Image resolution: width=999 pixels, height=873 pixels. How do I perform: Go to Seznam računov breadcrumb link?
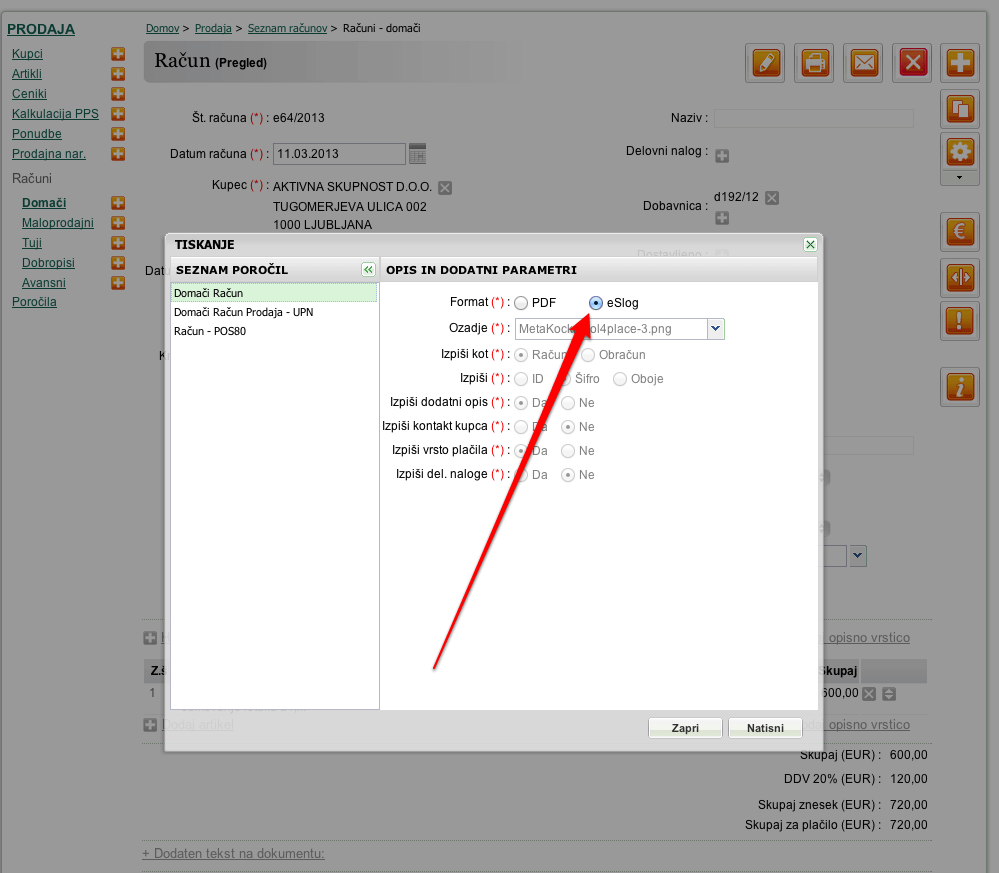point(287,28)
